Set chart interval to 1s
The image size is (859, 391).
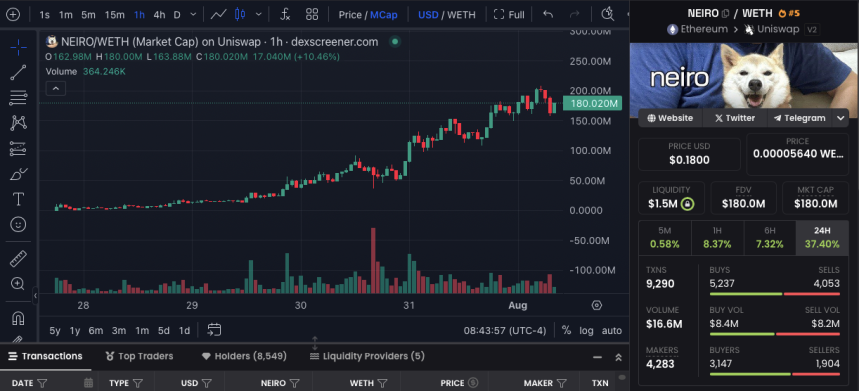(44, 15)
